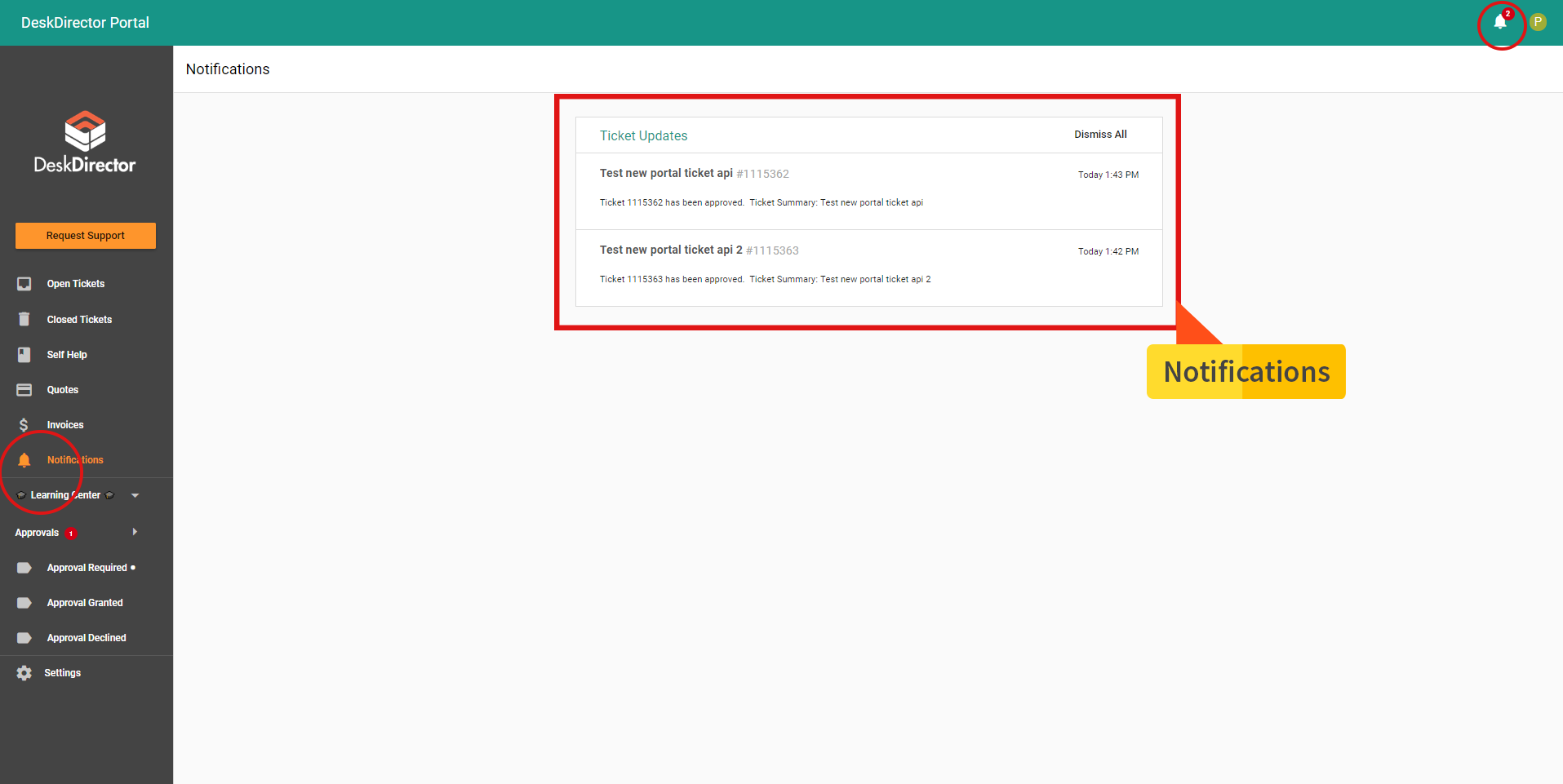Image resolution: width=1563 pixels, height=784 pixels.
Task: Go to Closed Tickets
Action: coord(79,320)
